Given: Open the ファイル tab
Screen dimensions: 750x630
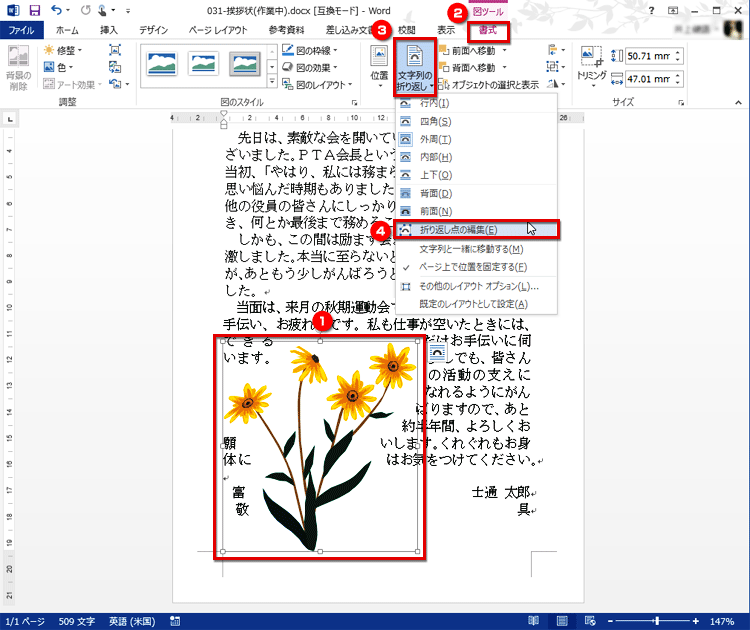Looking at the screenshot, I should click(22, 30).
